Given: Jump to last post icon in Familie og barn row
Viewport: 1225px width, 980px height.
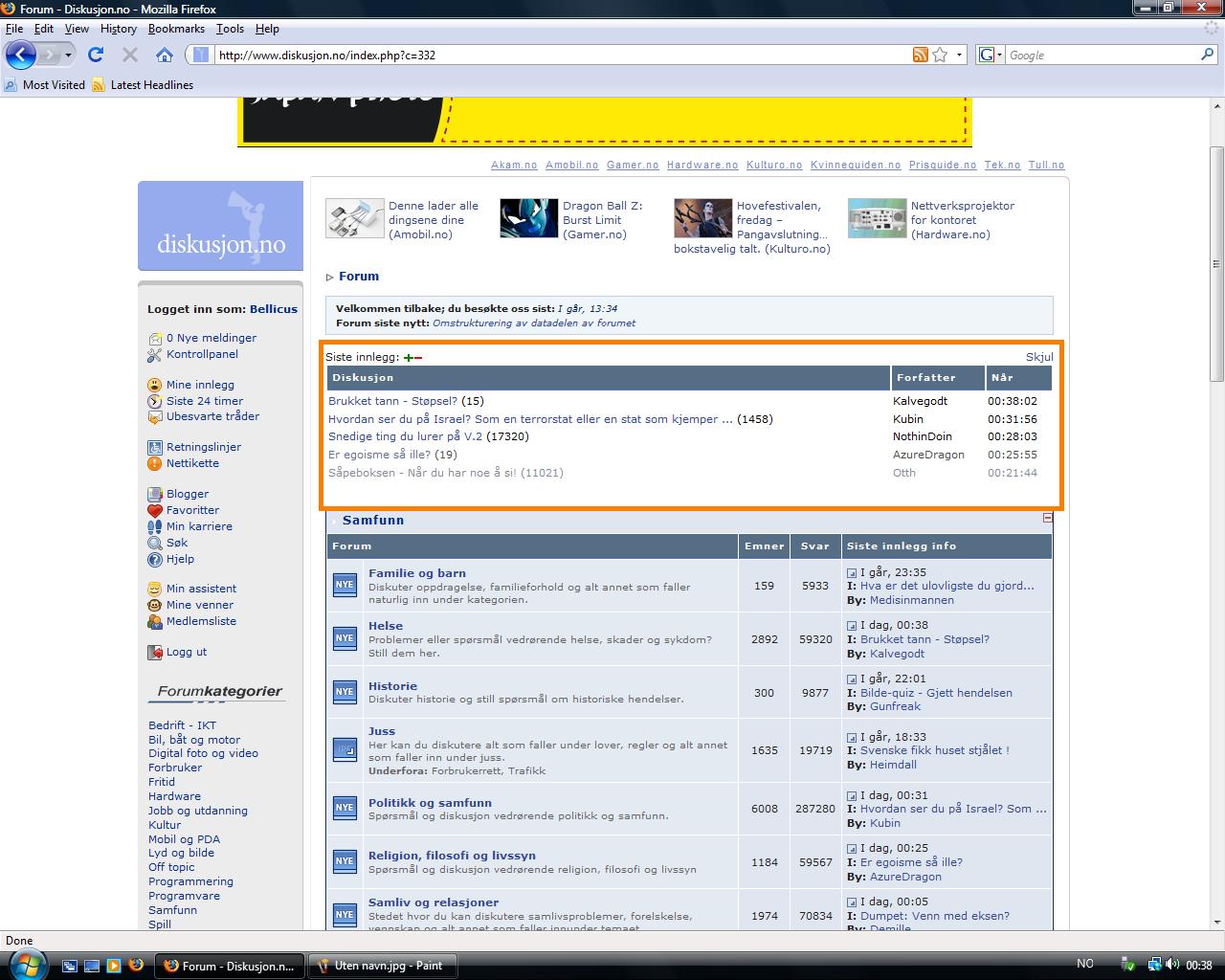Looking at the screenshot, I should point(852,573).
